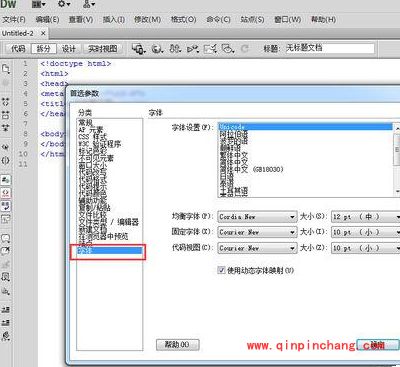
Task: Click the W3C validation icon
Action: [193, 49]
